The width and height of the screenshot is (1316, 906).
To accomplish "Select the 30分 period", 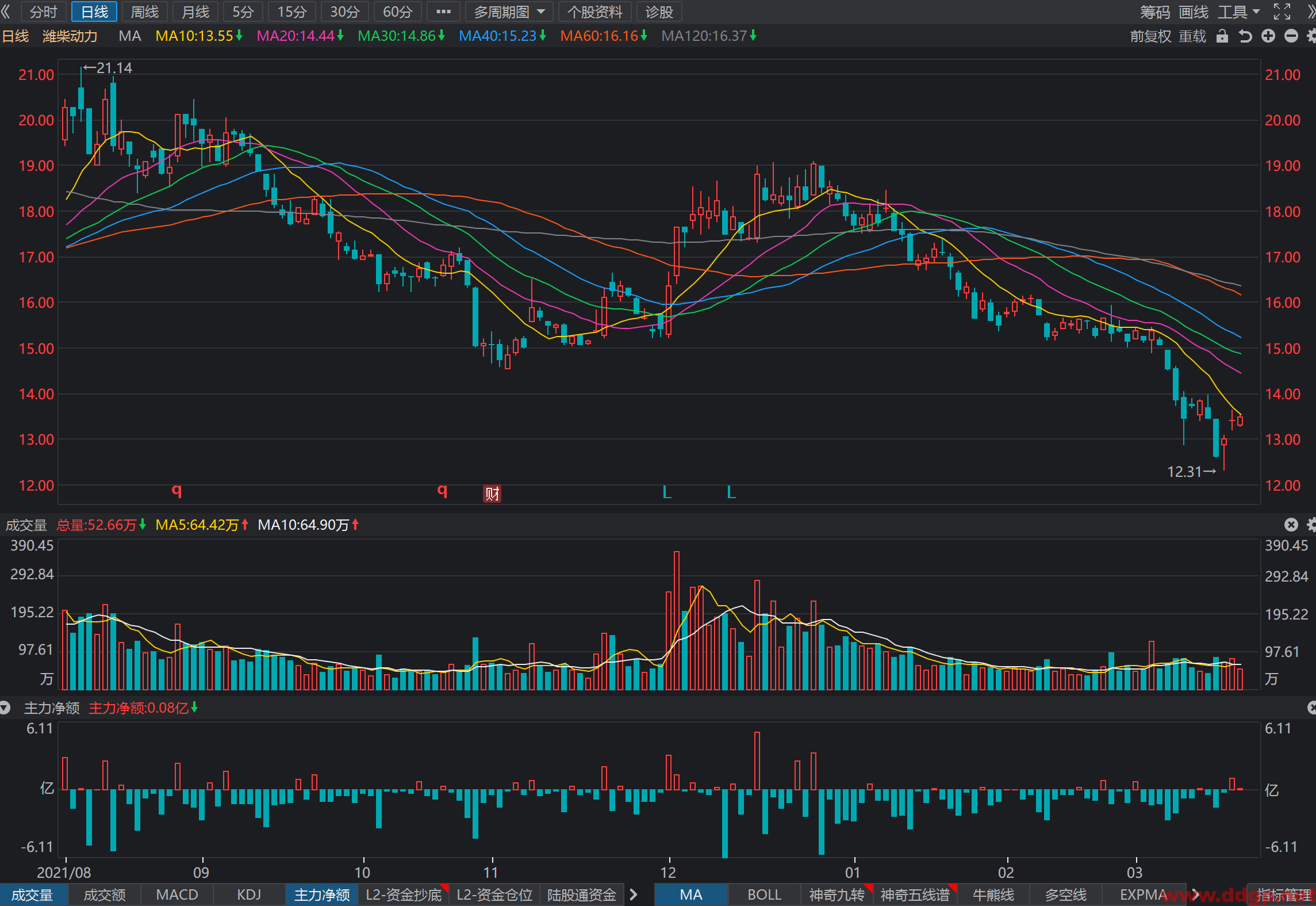I will (345, 12).
